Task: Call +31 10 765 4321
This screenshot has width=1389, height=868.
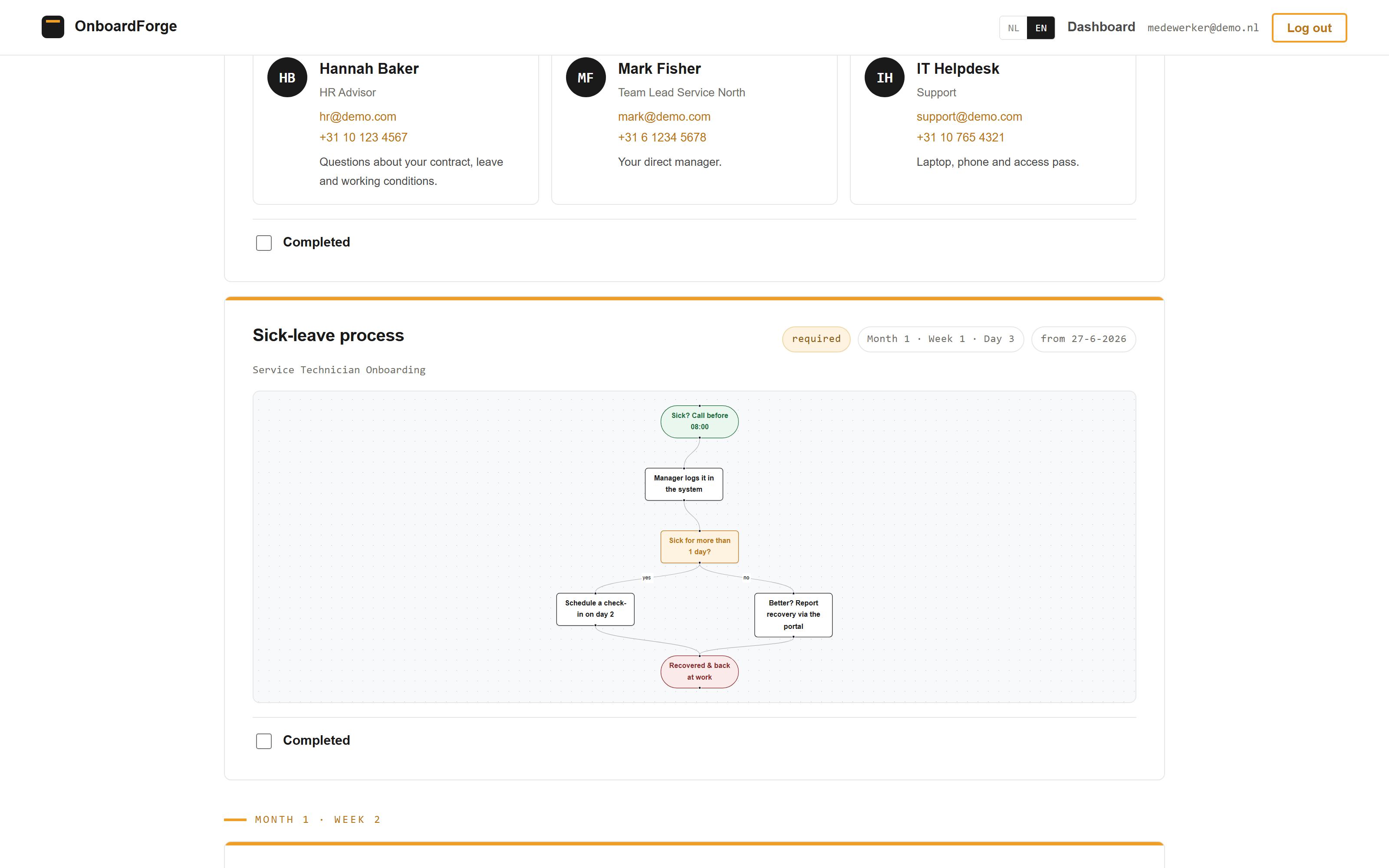Action: (960, 137)
